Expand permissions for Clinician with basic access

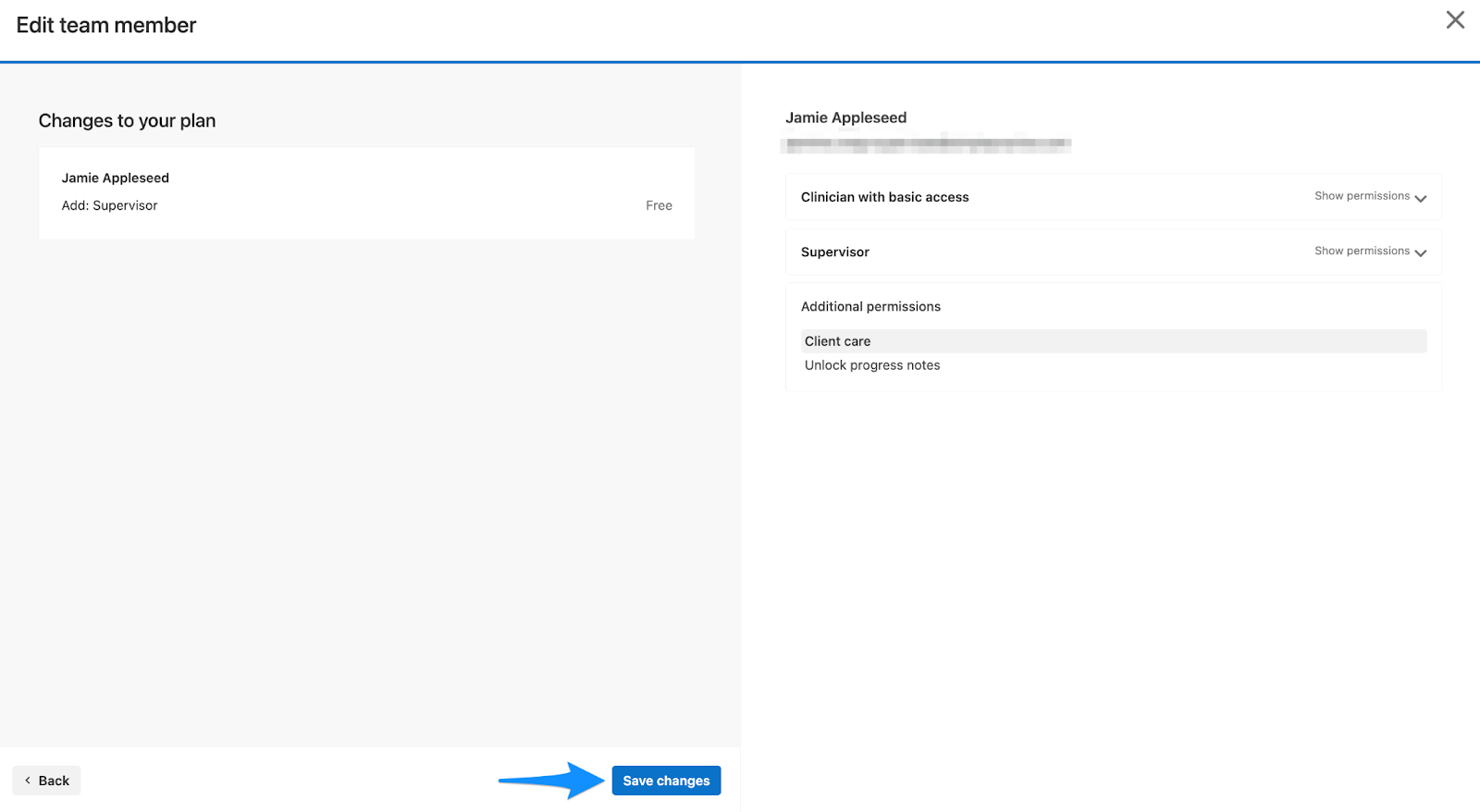click(x=1370, y=197)
